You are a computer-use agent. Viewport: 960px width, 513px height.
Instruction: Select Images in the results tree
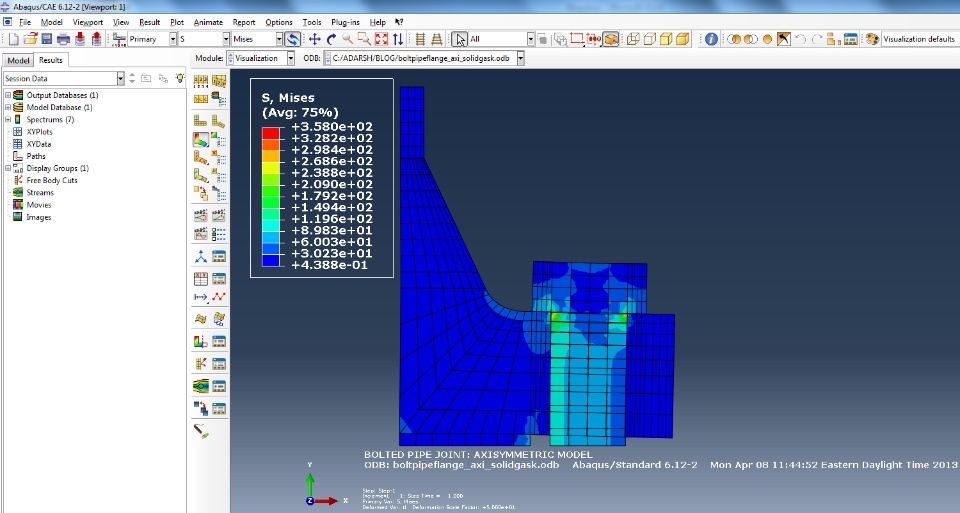coord(39,217)
